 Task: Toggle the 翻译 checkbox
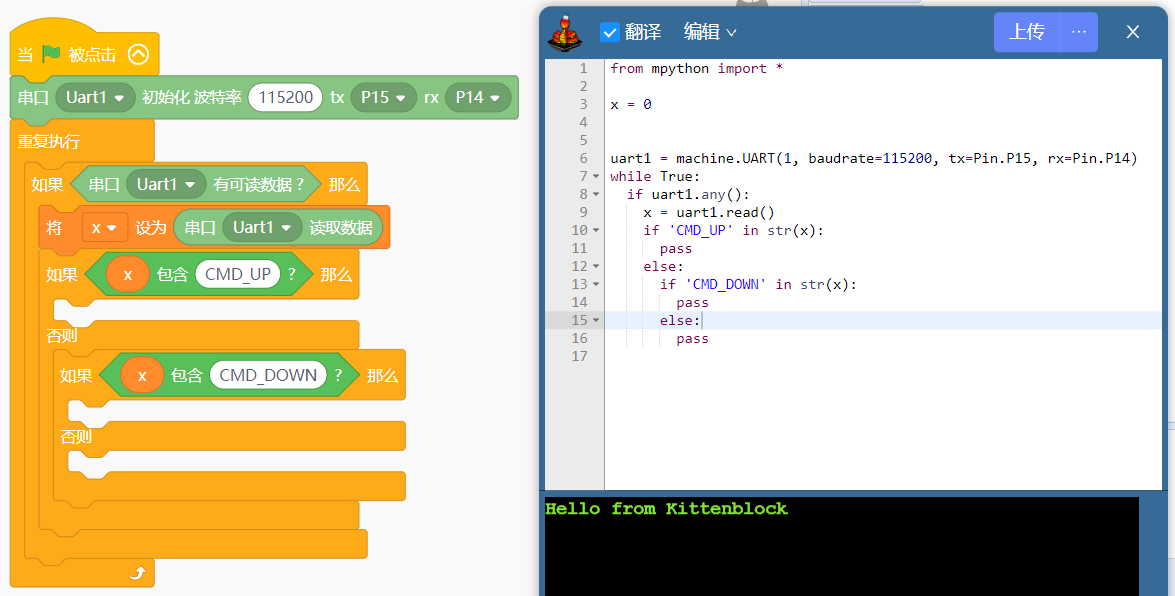pos(610,32)
